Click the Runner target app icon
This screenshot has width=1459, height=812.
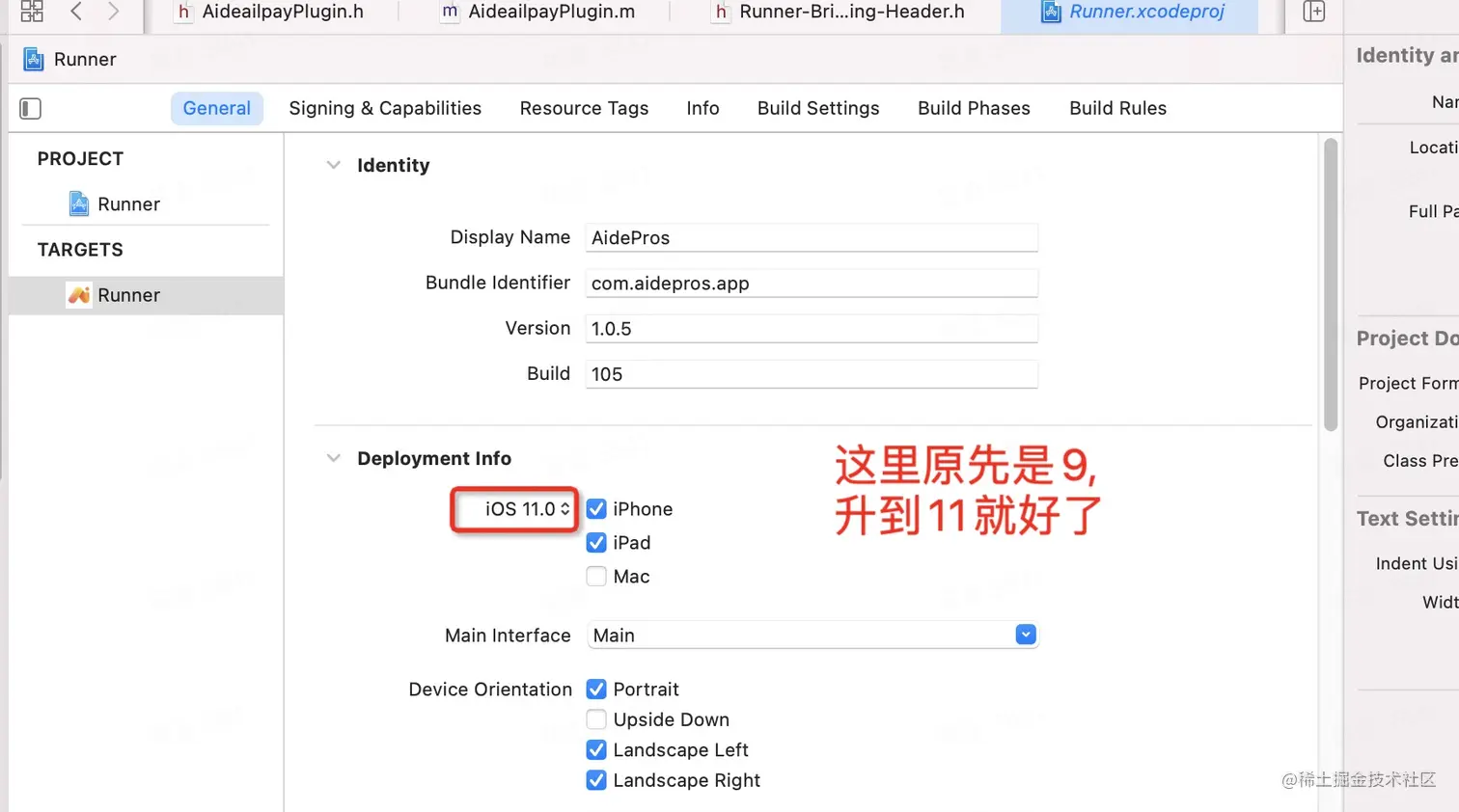(x=79, y=295)
